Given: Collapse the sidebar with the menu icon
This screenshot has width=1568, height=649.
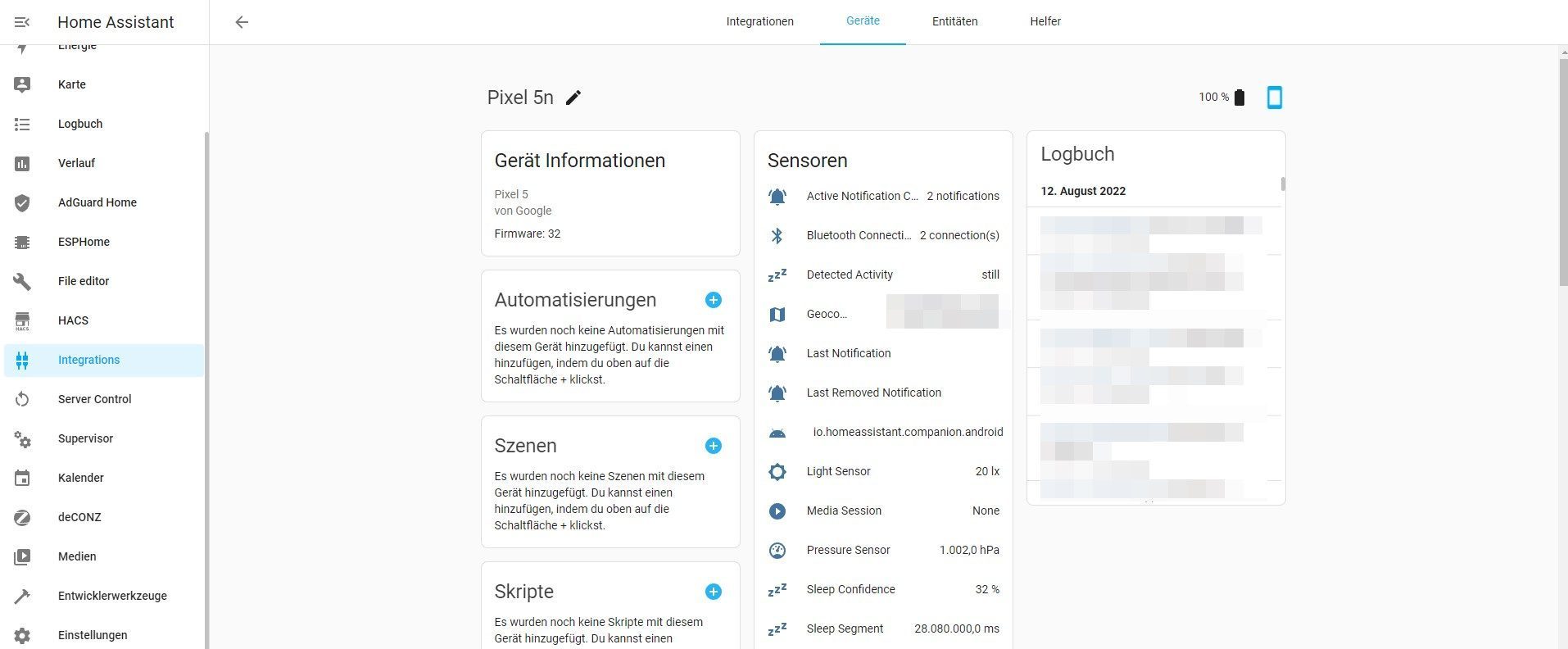Looking at the screenshot, I should (22, 22).
